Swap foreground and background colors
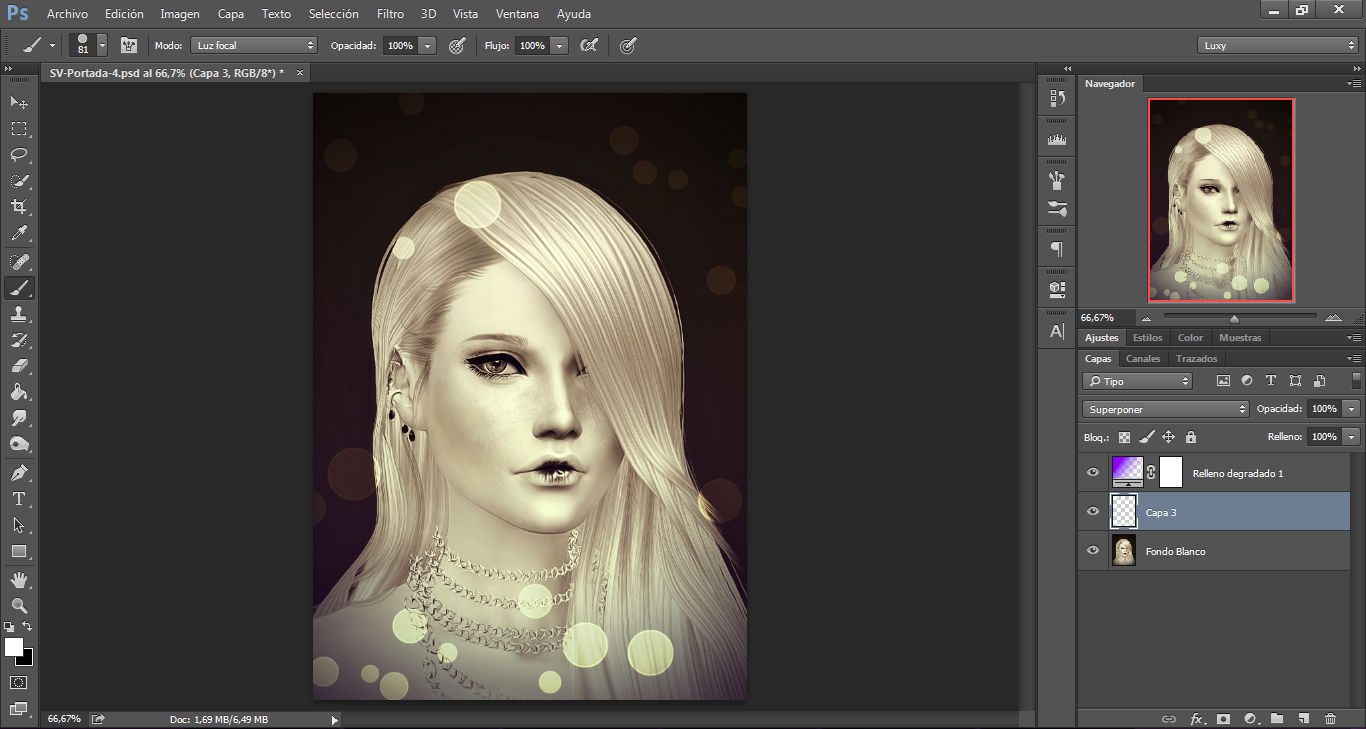 28,626
